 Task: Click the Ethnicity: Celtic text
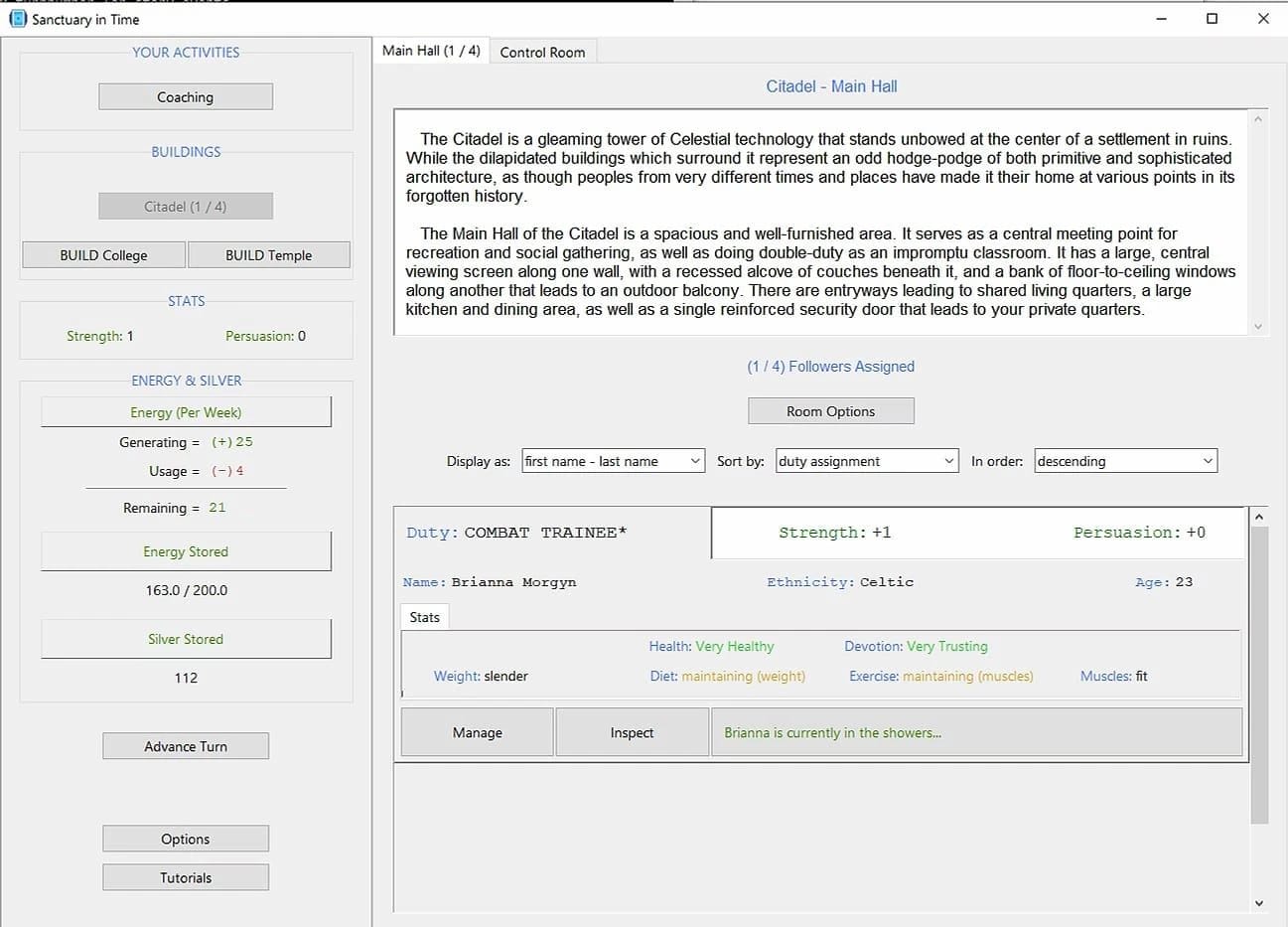840,582
